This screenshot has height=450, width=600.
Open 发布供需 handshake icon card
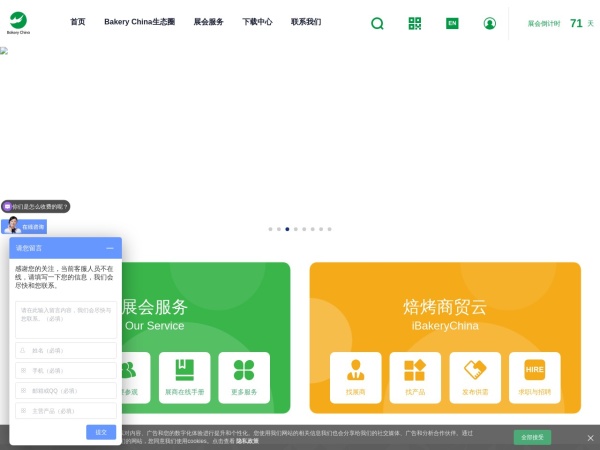[475, 378]
